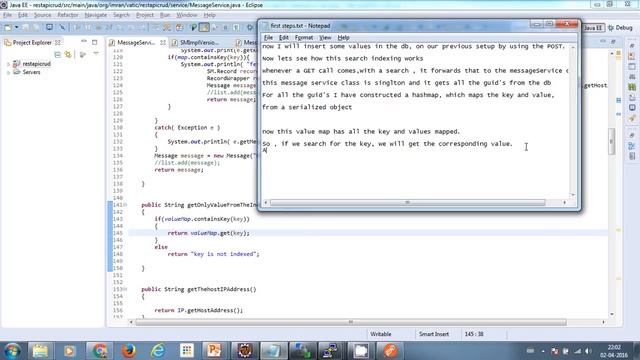Collapse the getOnlyValueFromTheIndex method fold marker
Screen dimensions: 640x360
[x=125, y=205]
